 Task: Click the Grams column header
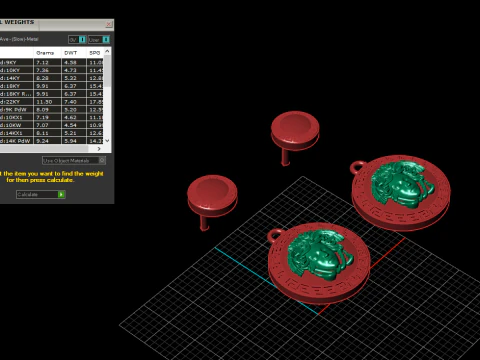click(x=45, y=53)
